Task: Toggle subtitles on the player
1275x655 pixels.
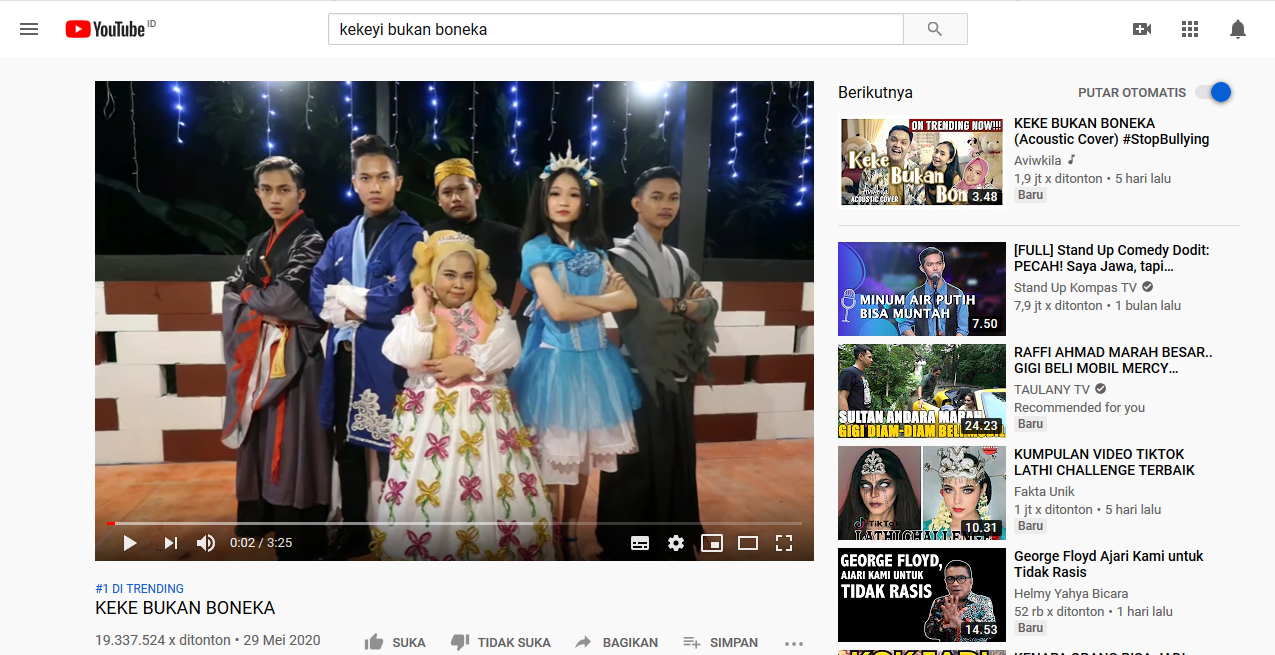Action: [640, 543]
